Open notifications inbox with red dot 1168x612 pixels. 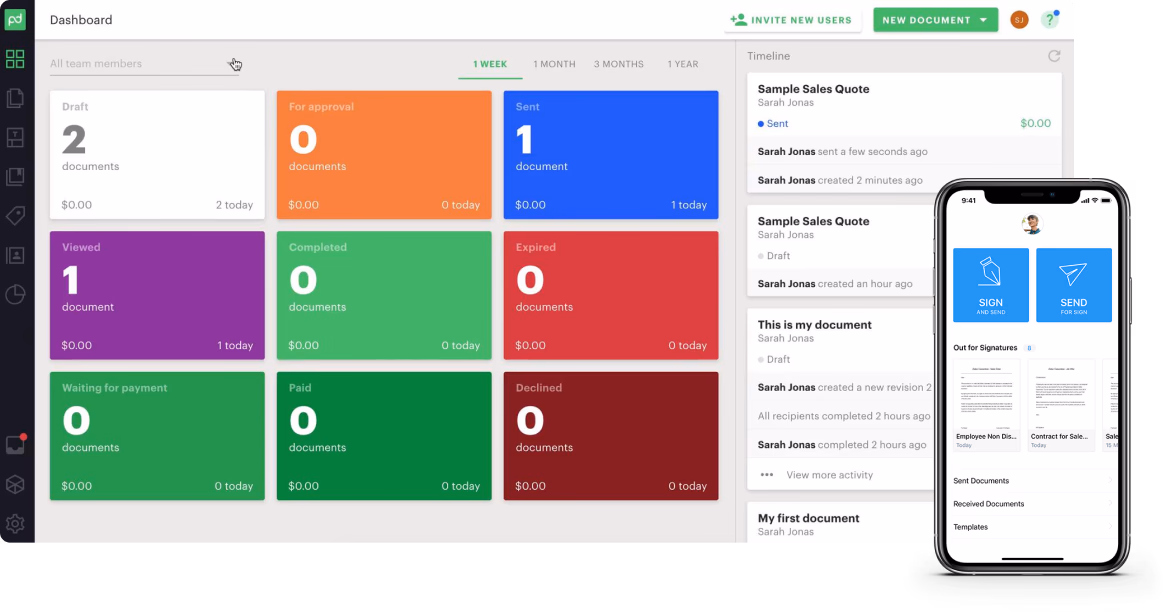pyautogui.click(x=15, y=445)
